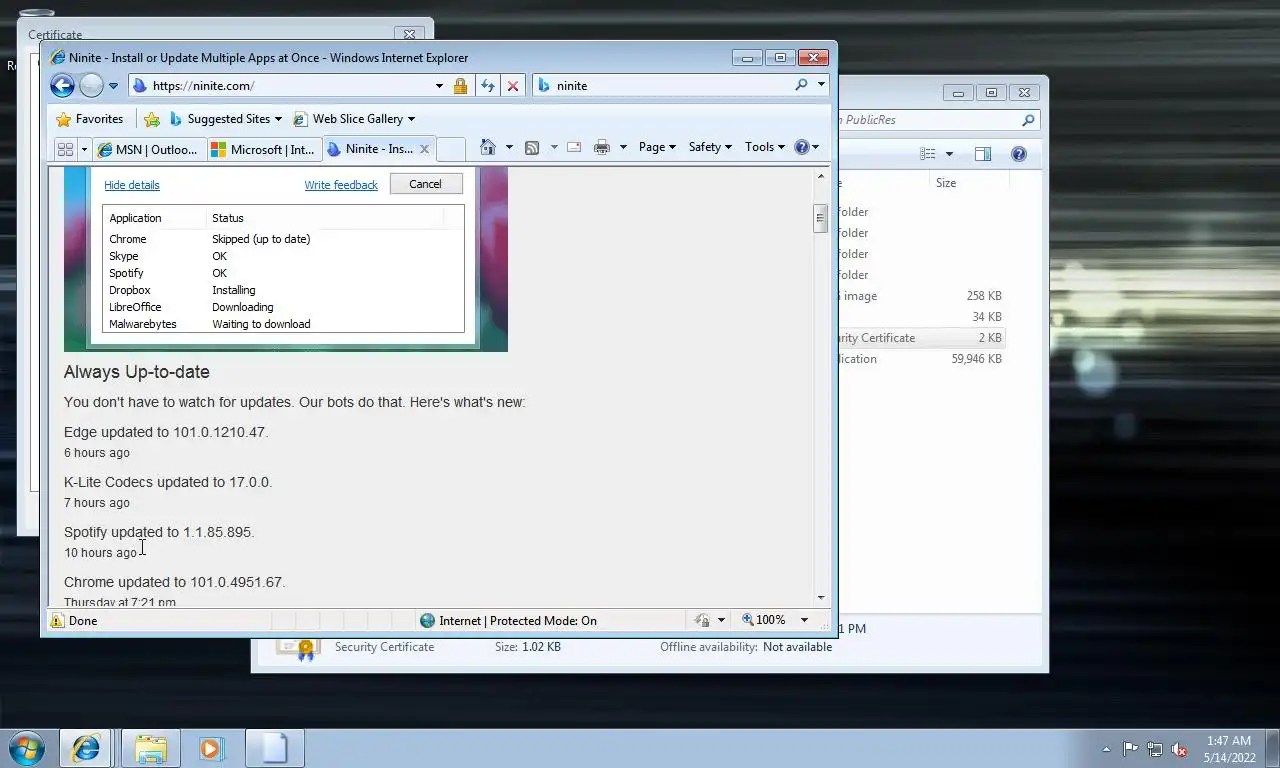Open the Favorites star button
The image size is (1280, 768).
click(90, 119)
